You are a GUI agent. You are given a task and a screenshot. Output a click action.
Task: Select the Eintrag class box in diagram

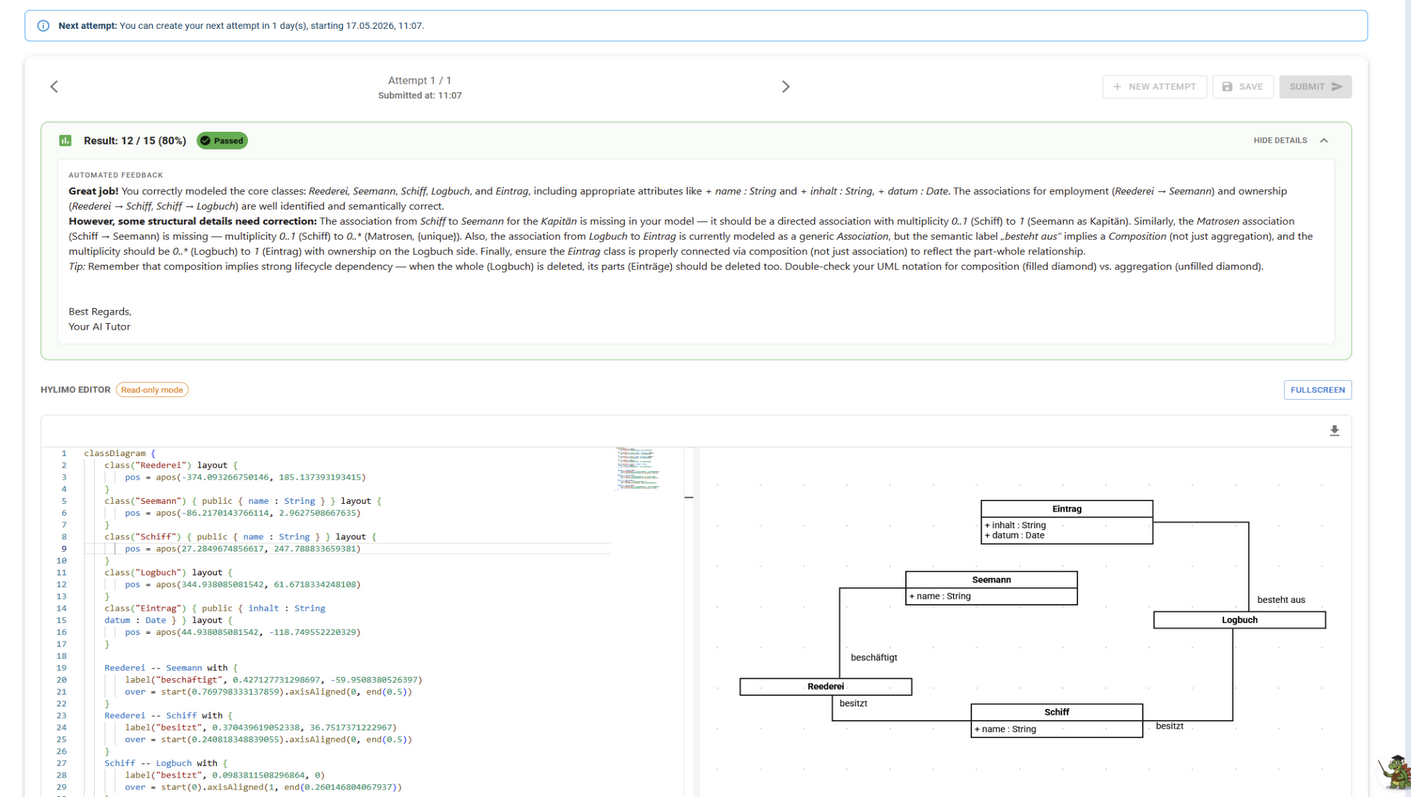[x=1066, y=522]
